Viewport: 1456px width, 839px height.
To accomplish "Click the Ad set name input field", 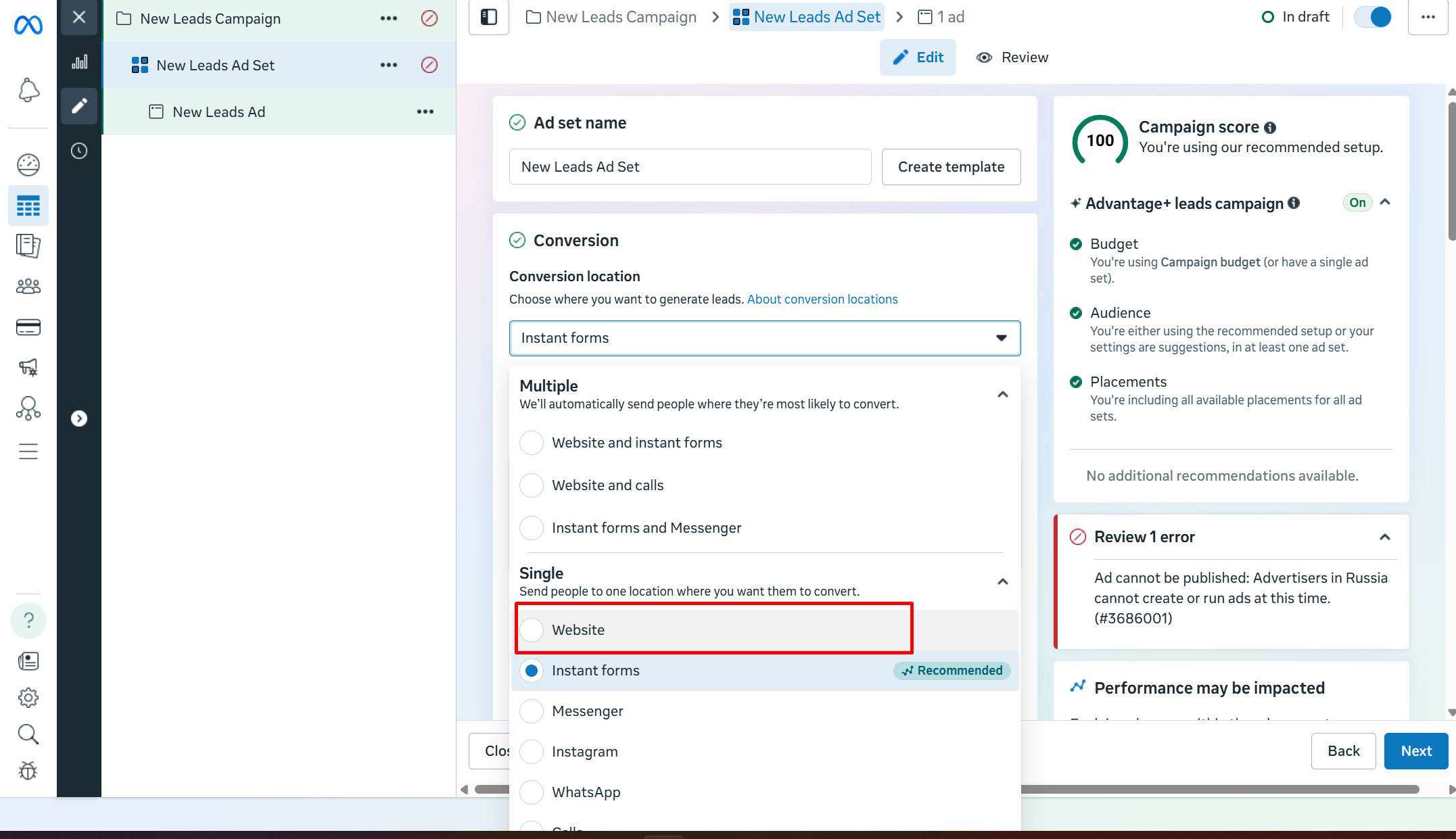I will 690,167.
